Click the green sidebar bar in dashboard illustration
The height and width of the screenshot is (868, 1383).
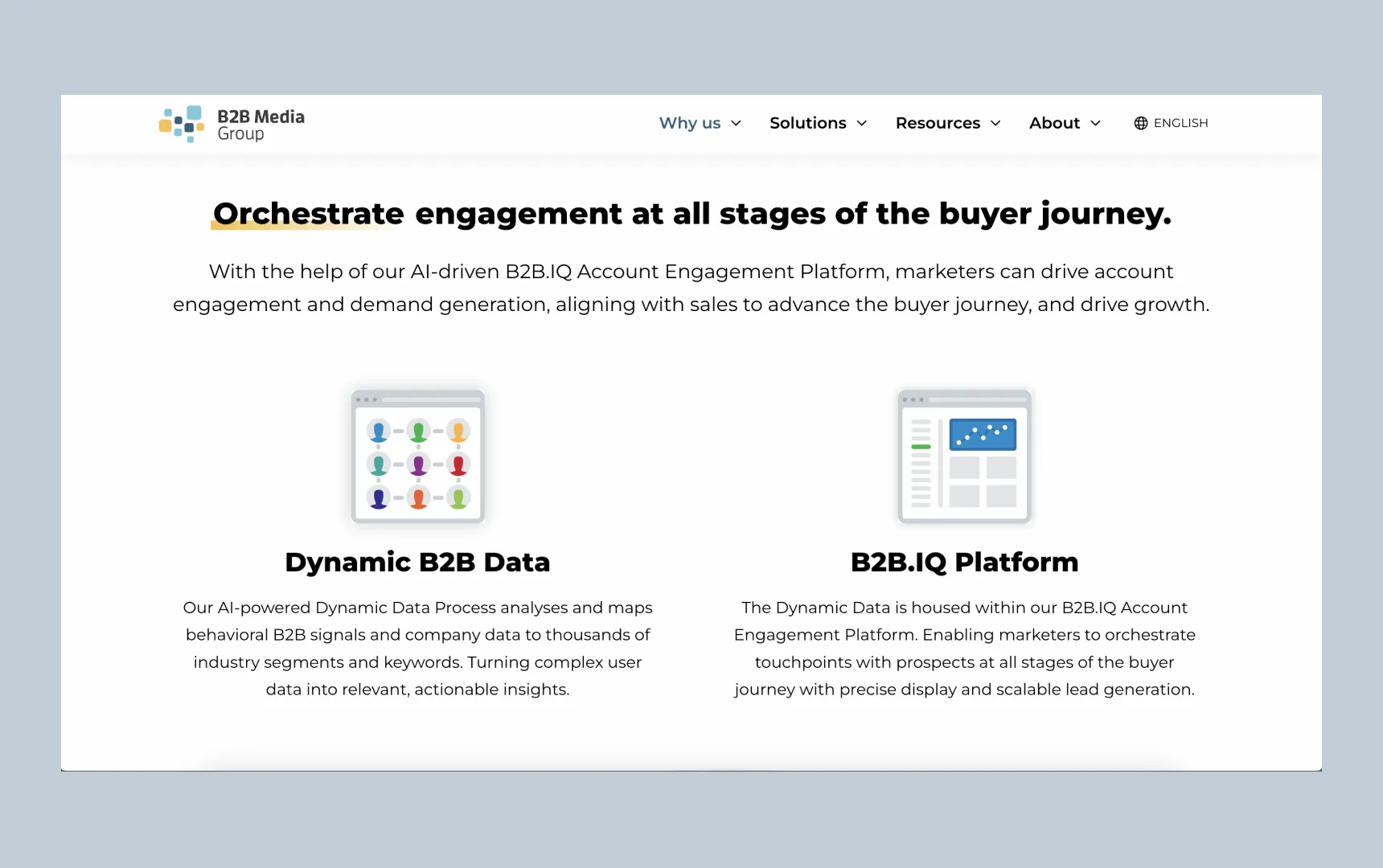point(921,447)
